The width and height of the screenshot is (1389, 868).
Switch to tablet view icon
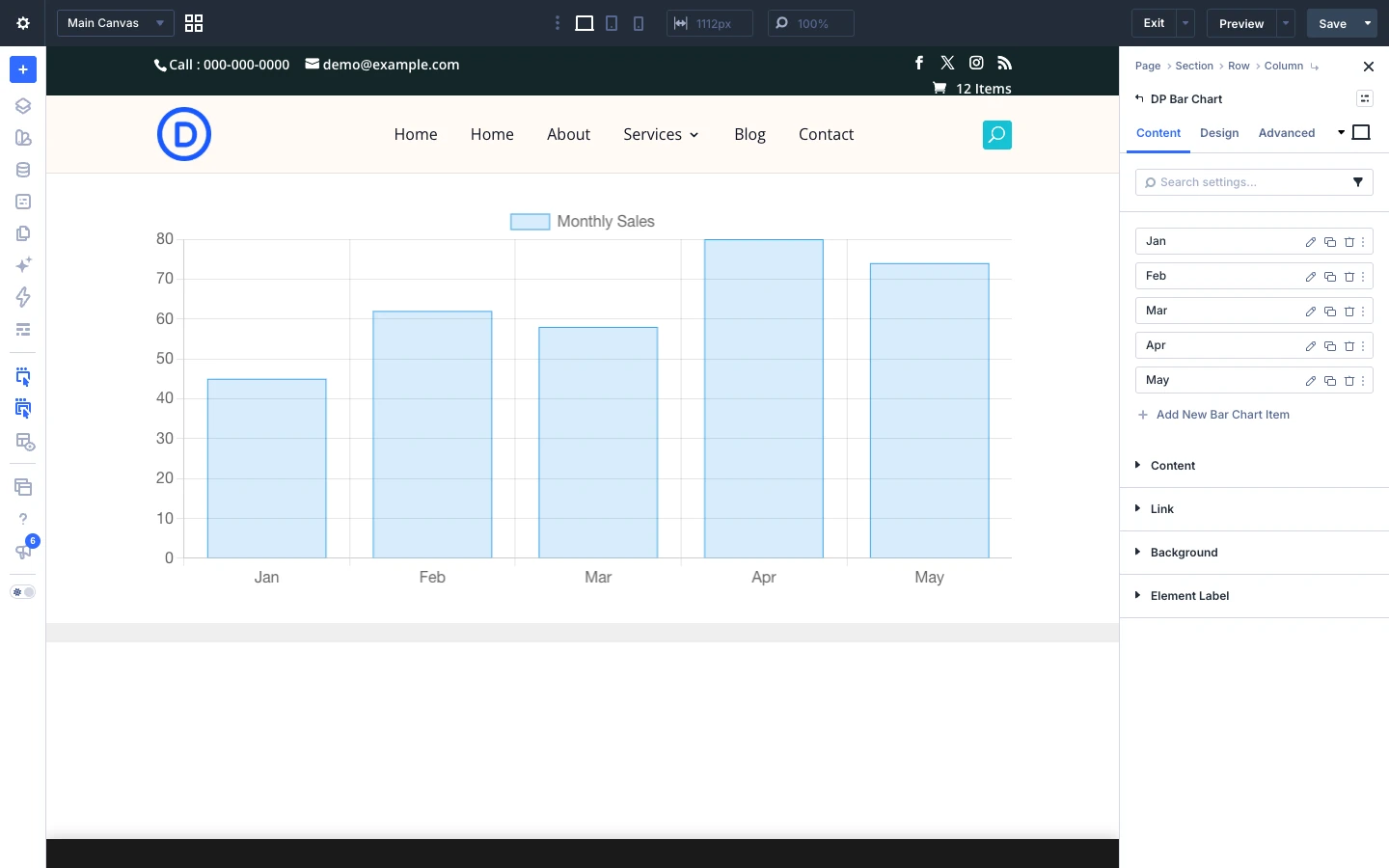[x=612, y=23]
